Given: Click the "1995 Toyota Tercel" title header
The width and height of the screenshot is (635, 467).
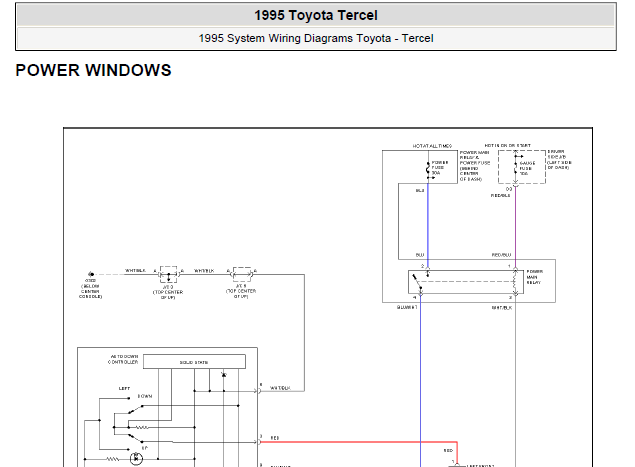Looking at the screenshot, I should click(316, 15).
